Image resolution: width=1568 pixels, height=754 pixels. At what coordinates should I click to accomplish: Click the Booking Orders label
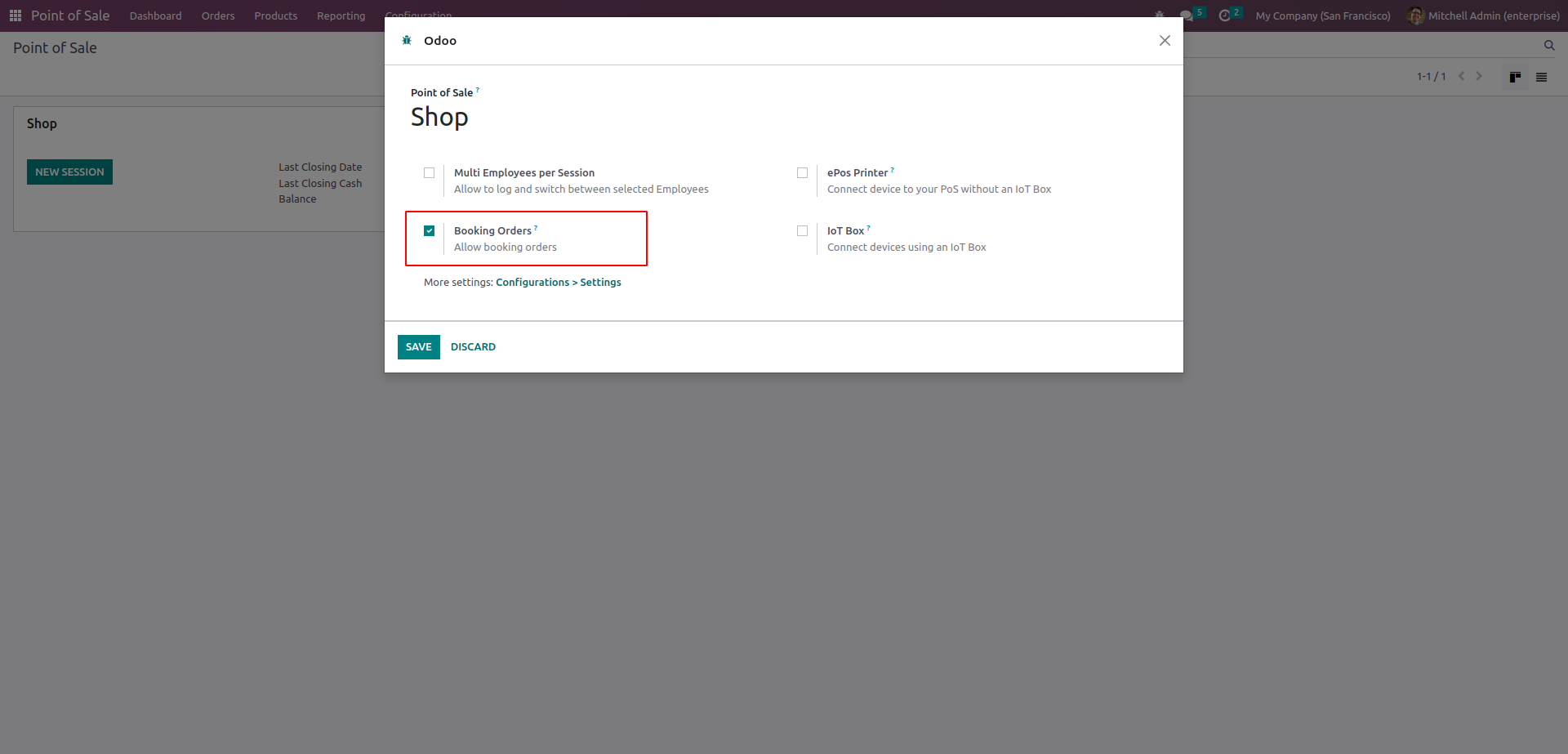coord(492,231)
